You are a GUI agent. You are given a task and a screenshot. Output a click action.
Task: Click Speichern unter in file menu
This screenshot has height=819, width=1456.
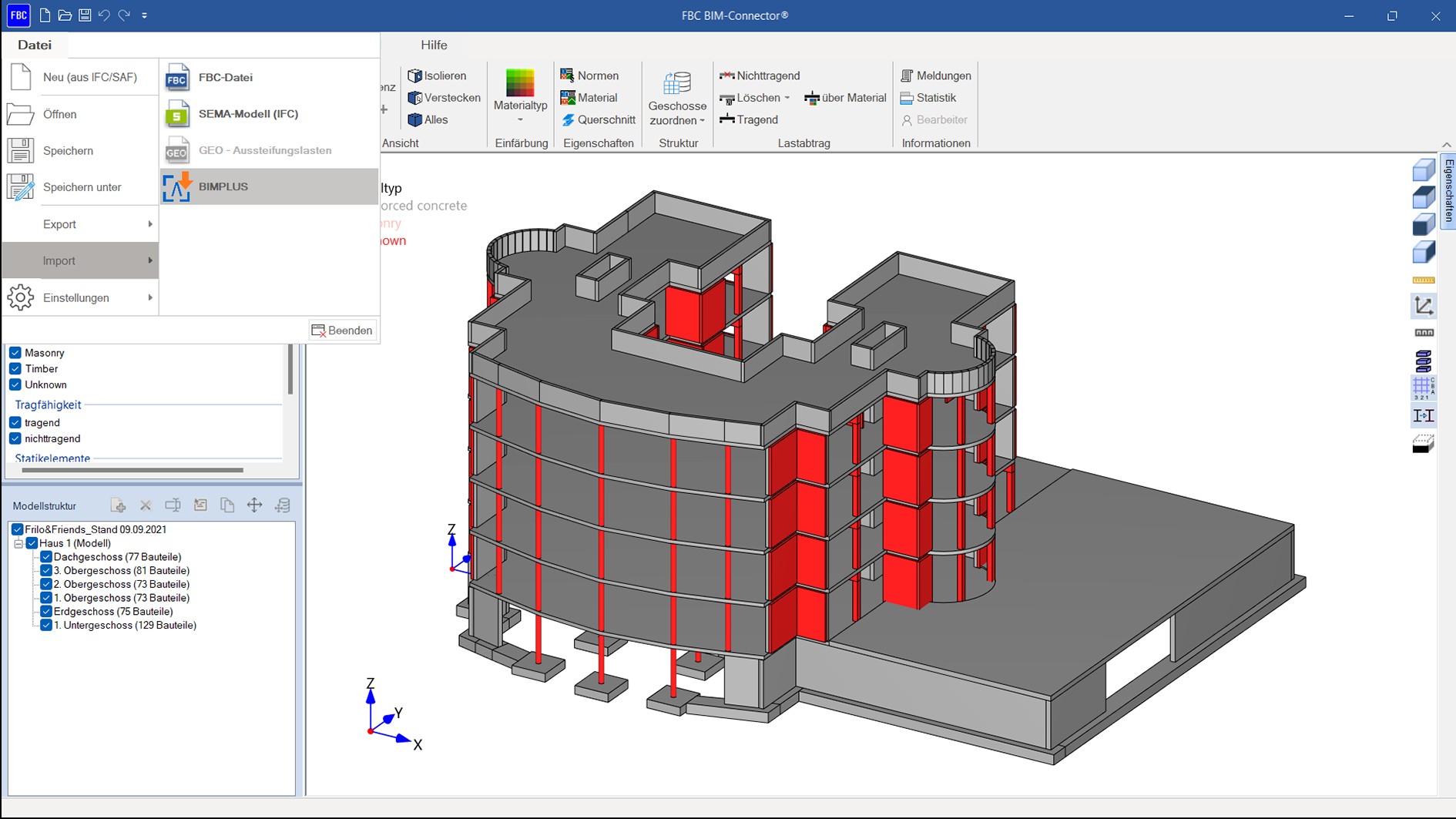tap(80, 187)
